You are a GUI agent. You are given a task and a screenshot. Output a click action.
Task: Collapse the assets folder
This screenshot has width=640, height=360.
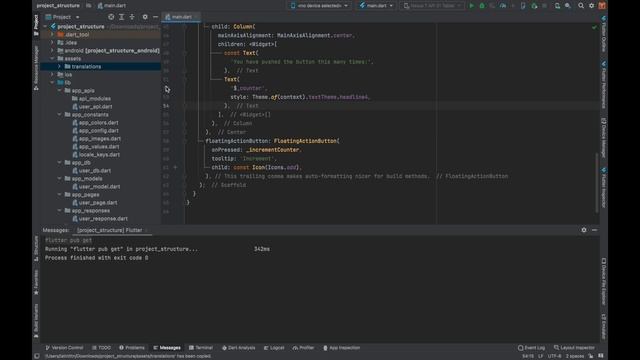(x=52, y=59)
